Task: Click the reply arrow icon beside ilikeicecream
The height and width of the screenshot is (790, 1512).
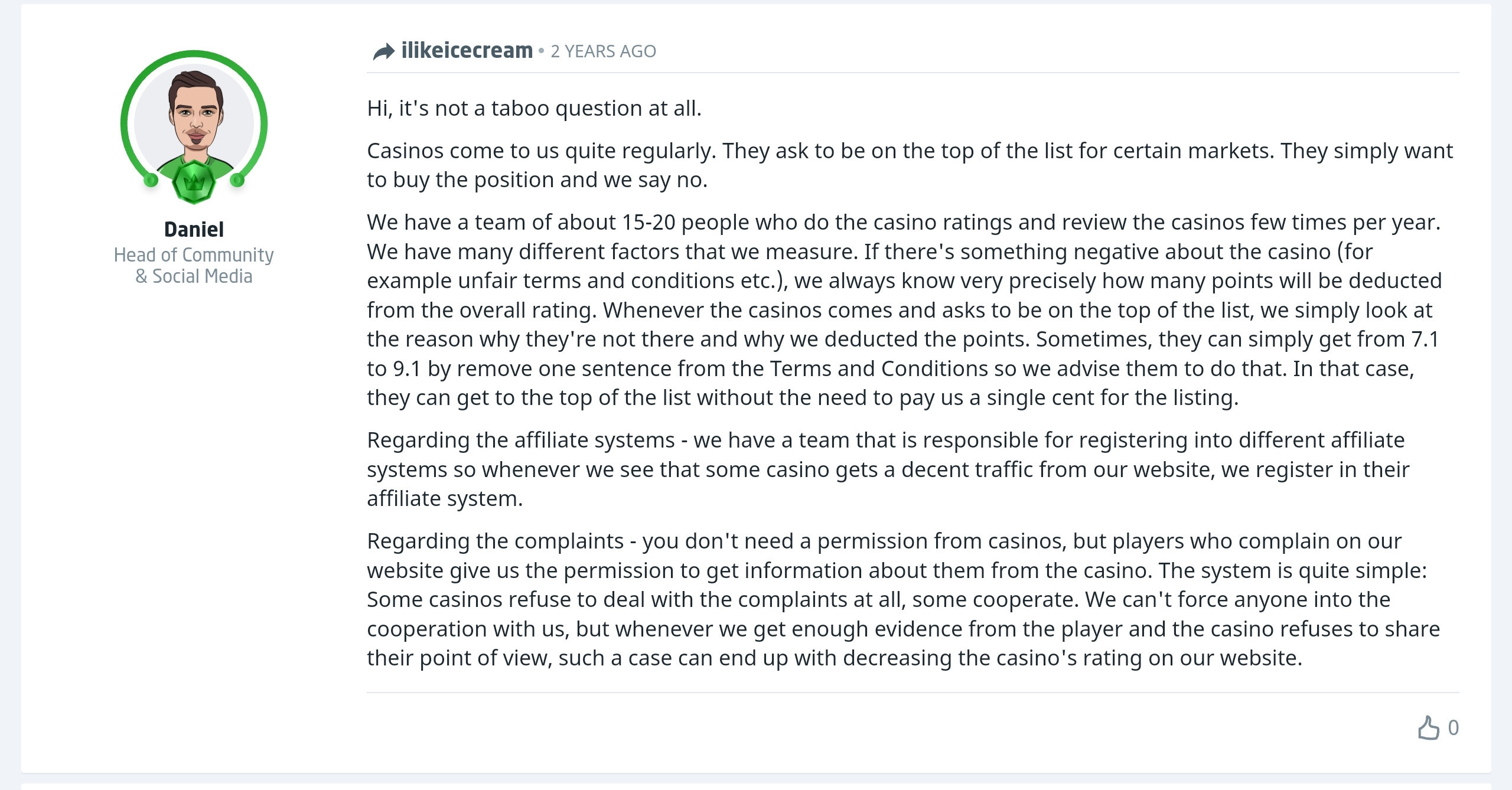Action: point(383,52)
